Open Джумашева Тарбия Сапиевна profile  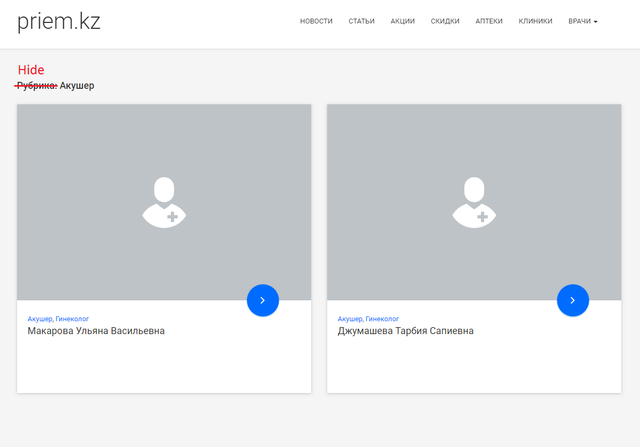[x=405, y=331]
